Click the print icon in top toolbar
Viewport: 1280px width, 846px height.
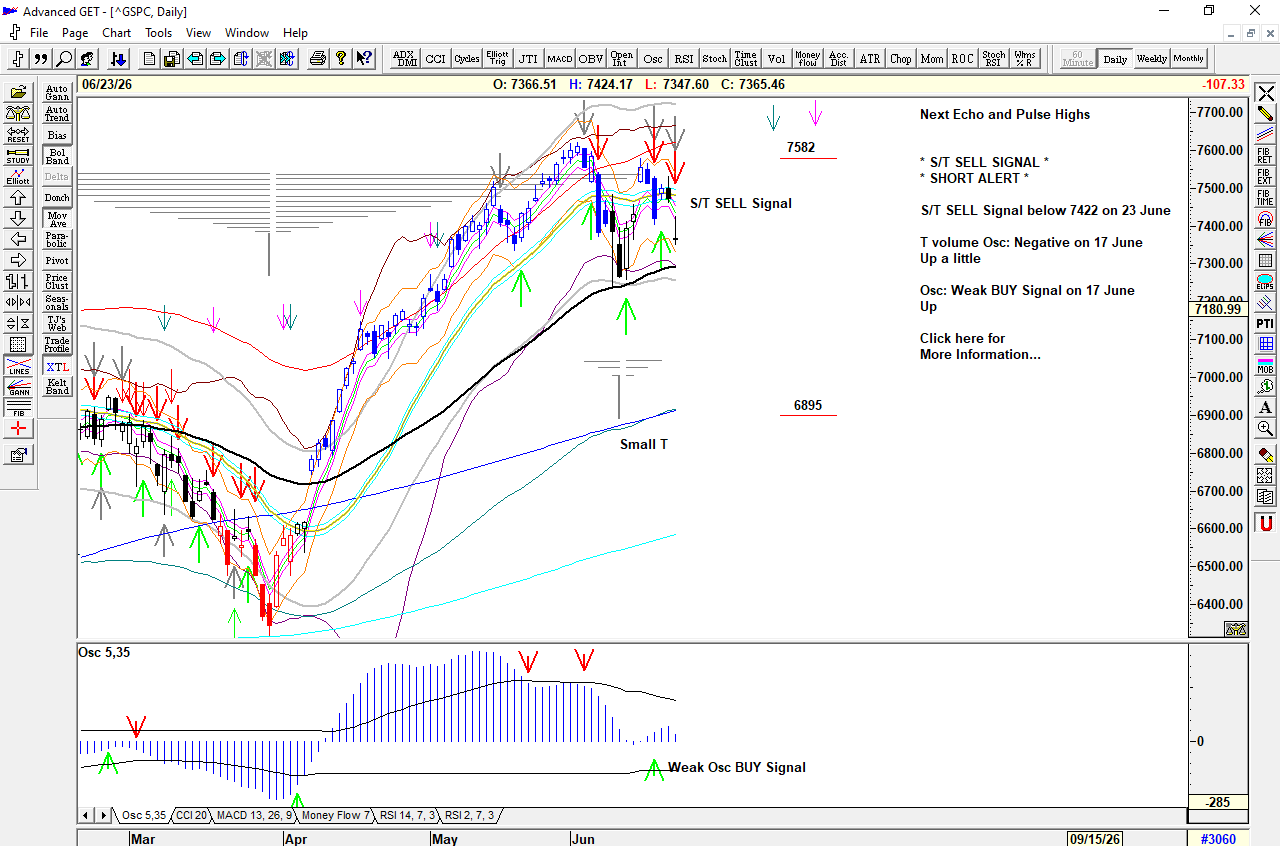(x=318, y=59)
